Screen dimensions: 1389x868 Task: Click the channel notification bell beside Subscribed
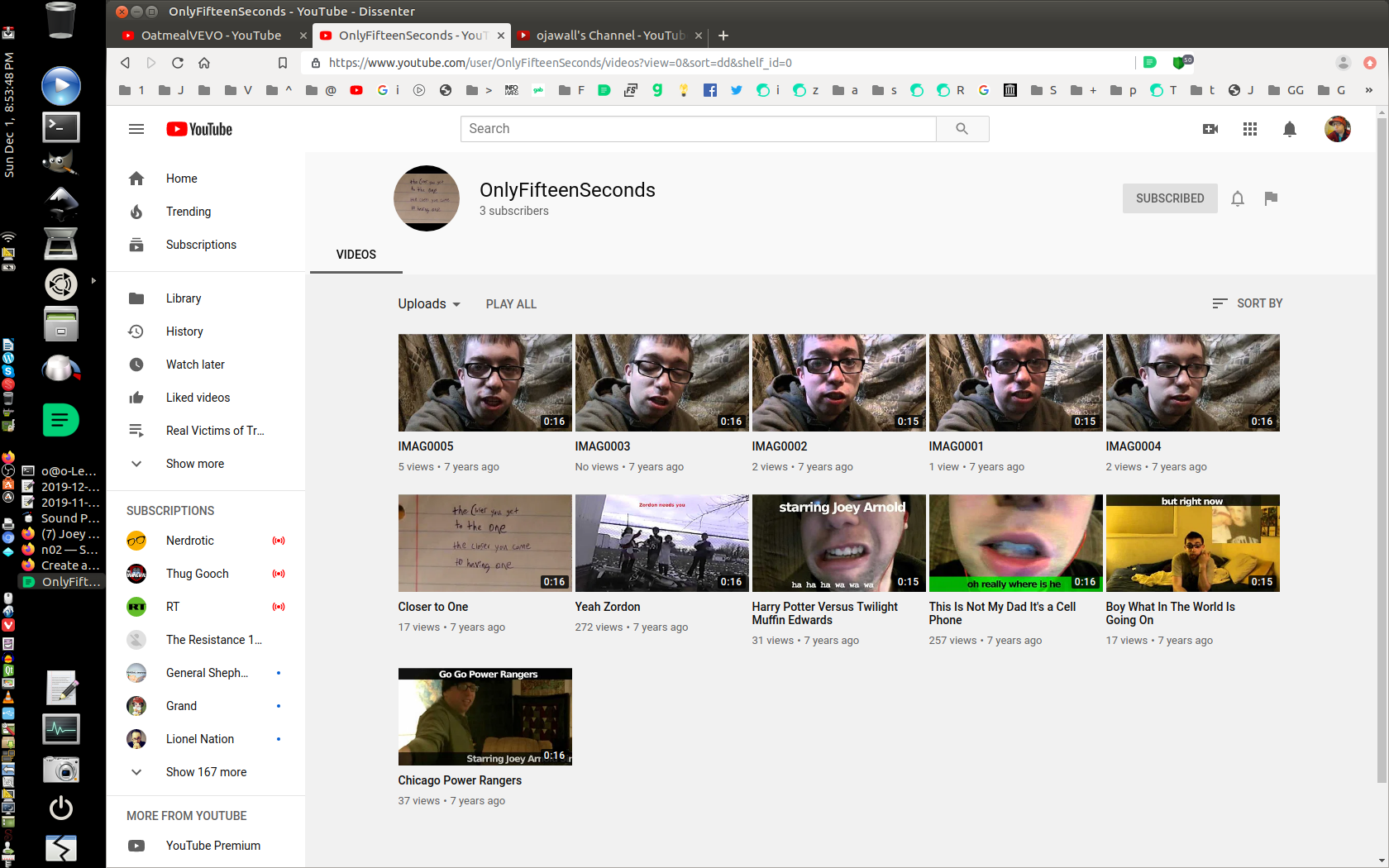coord(1237,198)
